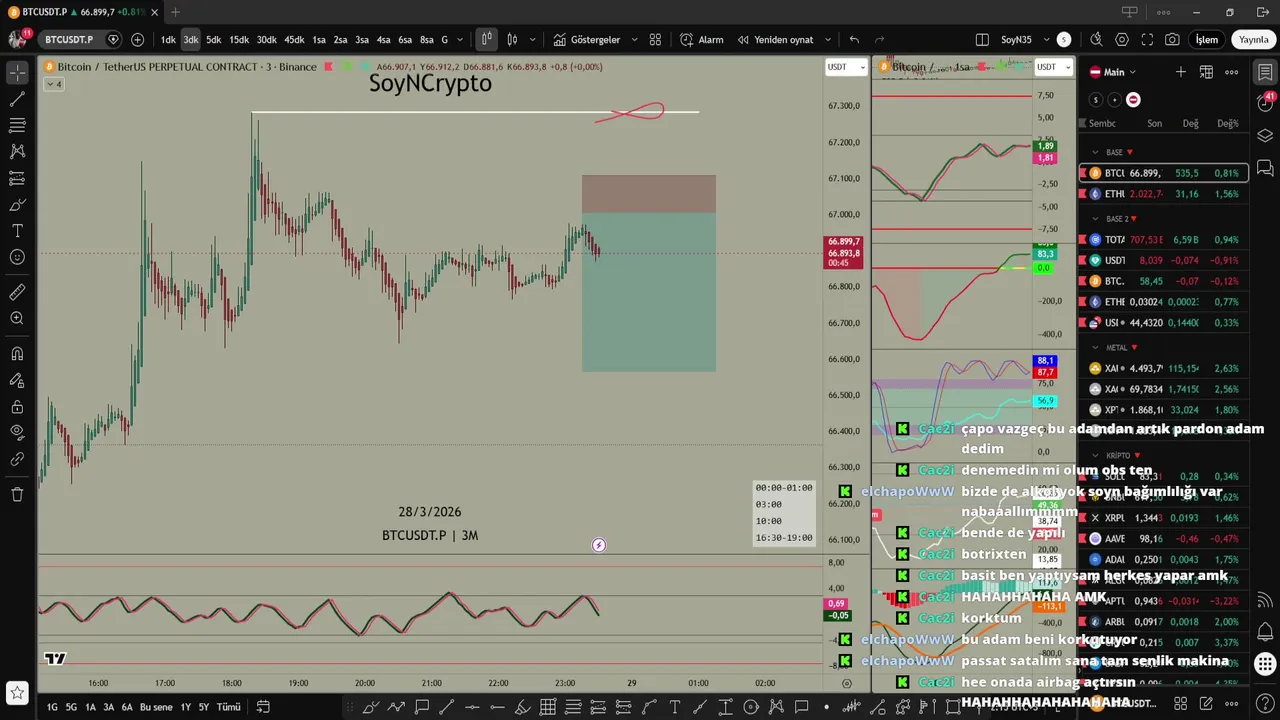Set the chart range to 1G
Image resolution: width=1280 pixels, height=720 pixels.
(52, 707)
